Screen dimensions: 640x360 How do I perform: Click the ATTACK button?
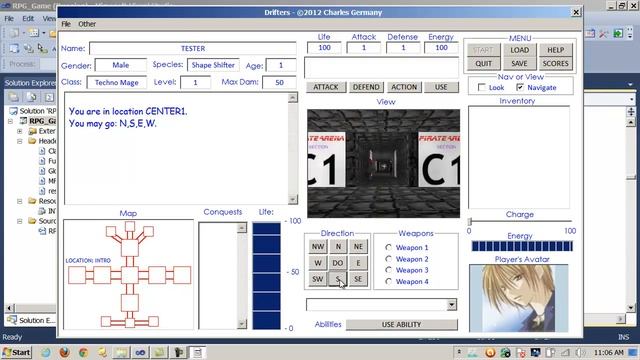pyautogui.click(x=326, y=87)
